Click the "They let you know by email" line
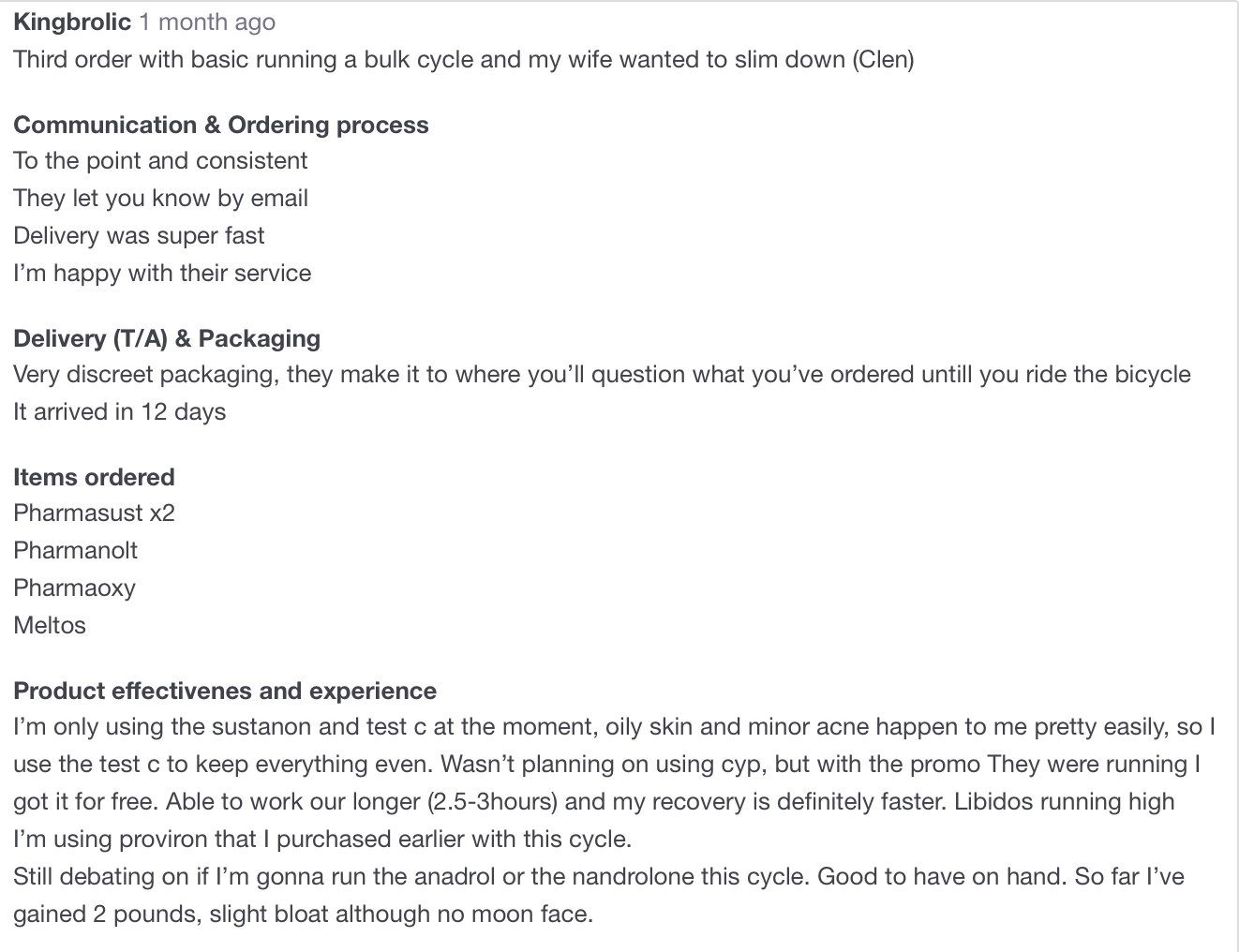1239x952 pixels. pos(160,198)
